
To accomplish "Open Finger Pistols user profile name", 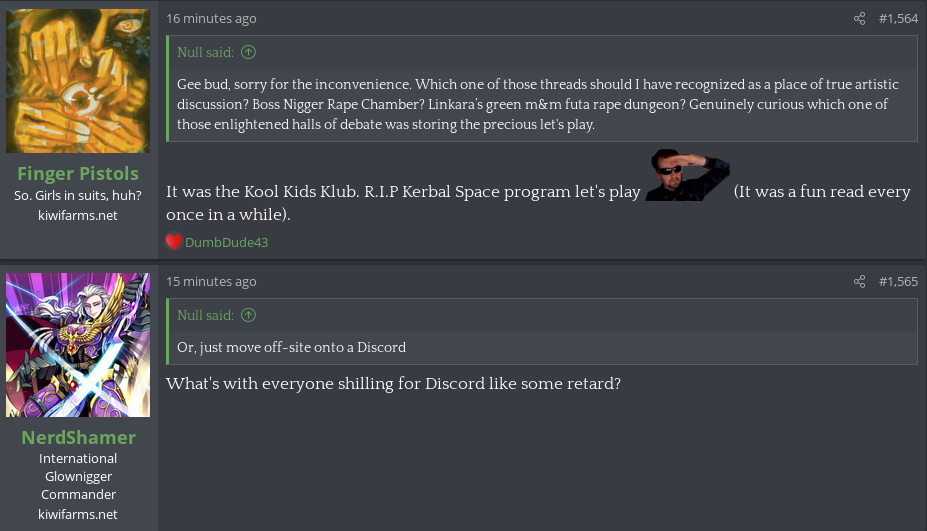I will [x=78, y=173].
